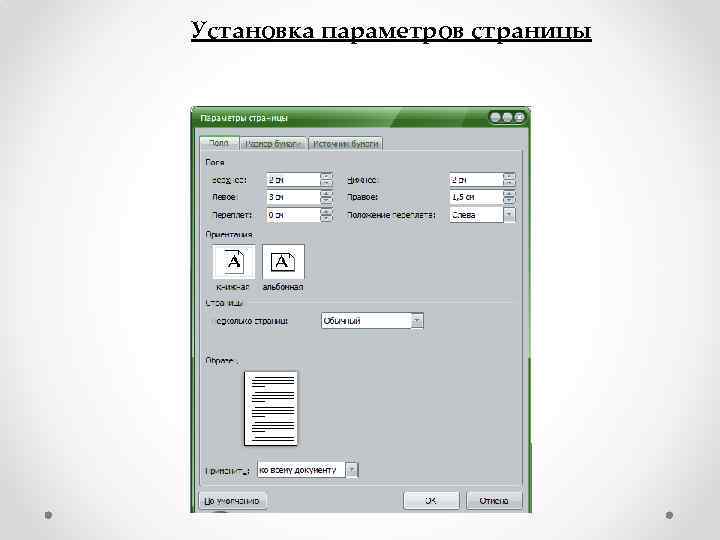Click the dialog minimize button in title bar

[495, 118]
